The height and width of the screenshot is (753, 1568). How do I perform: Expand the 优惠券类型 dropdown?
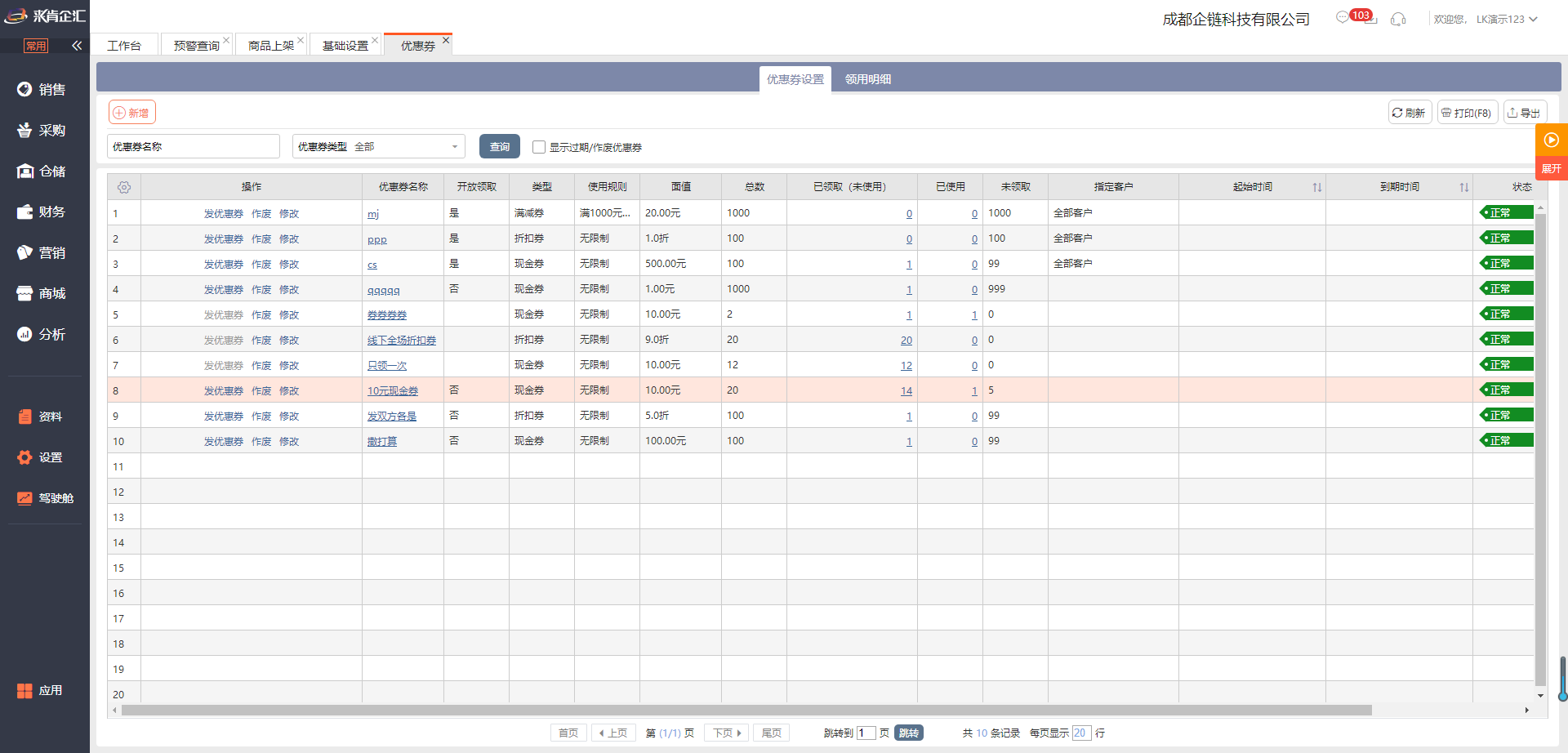[379, 147]
